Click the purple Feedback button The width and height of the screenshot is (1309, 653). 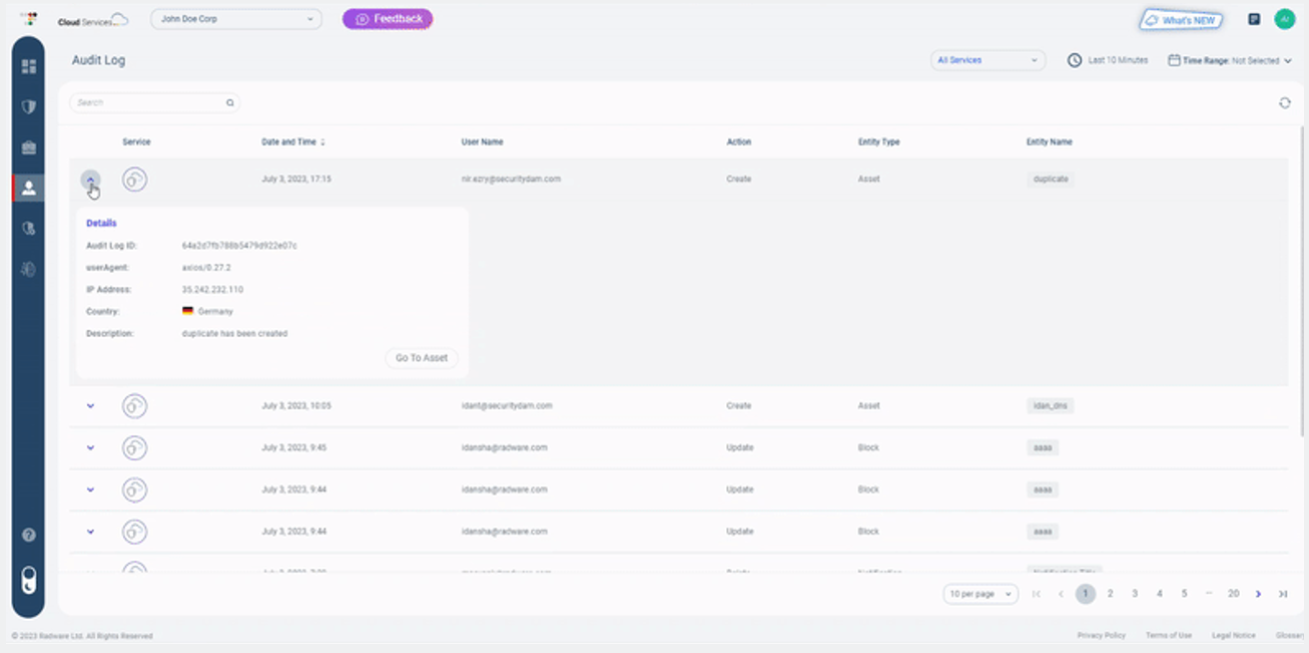388,19
